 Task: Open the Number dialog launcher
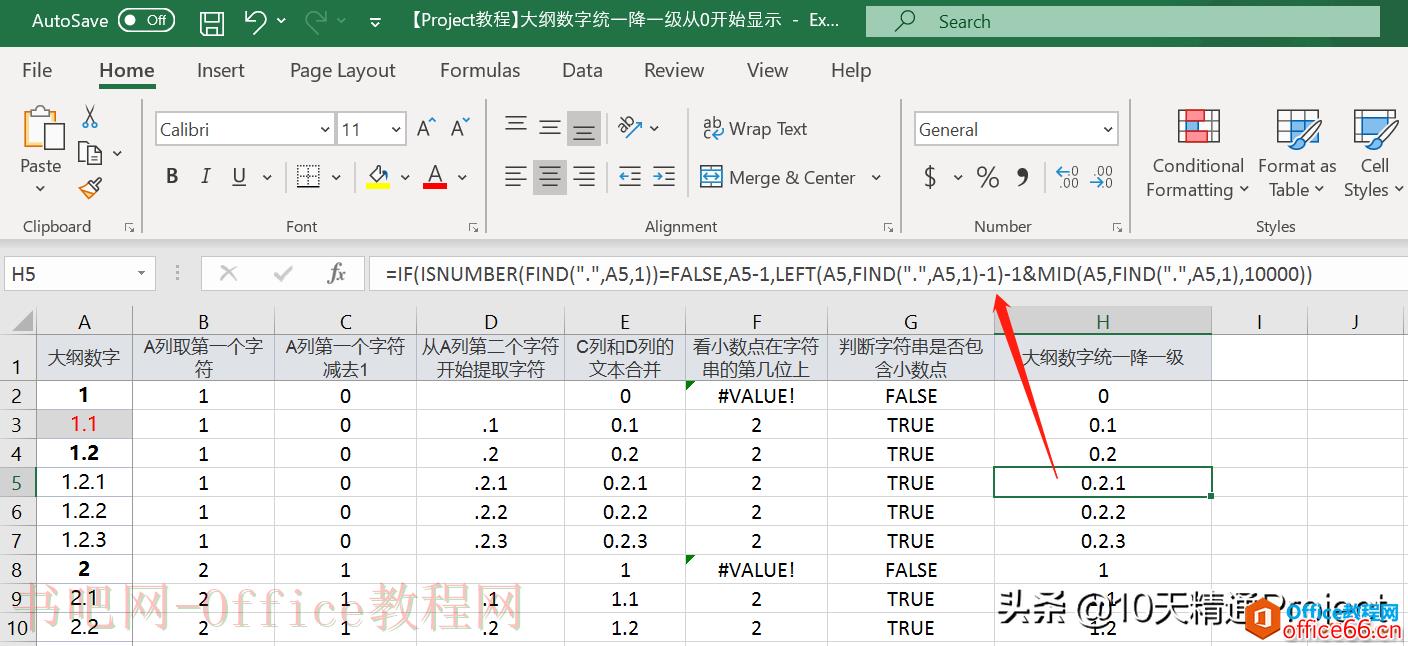click(1117, 228)
